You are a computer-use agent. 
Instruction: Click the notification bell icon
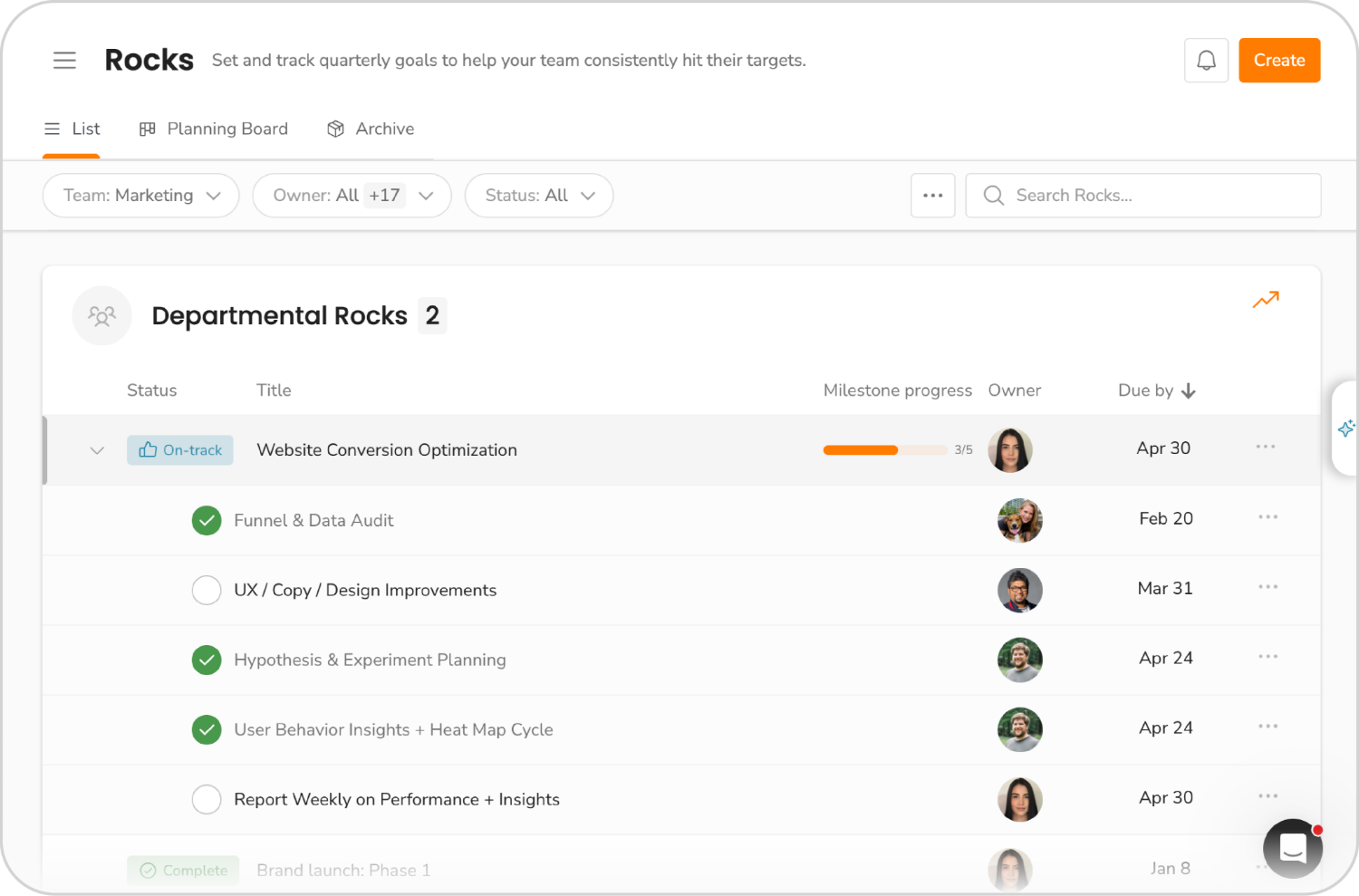tap(1206, 60)
